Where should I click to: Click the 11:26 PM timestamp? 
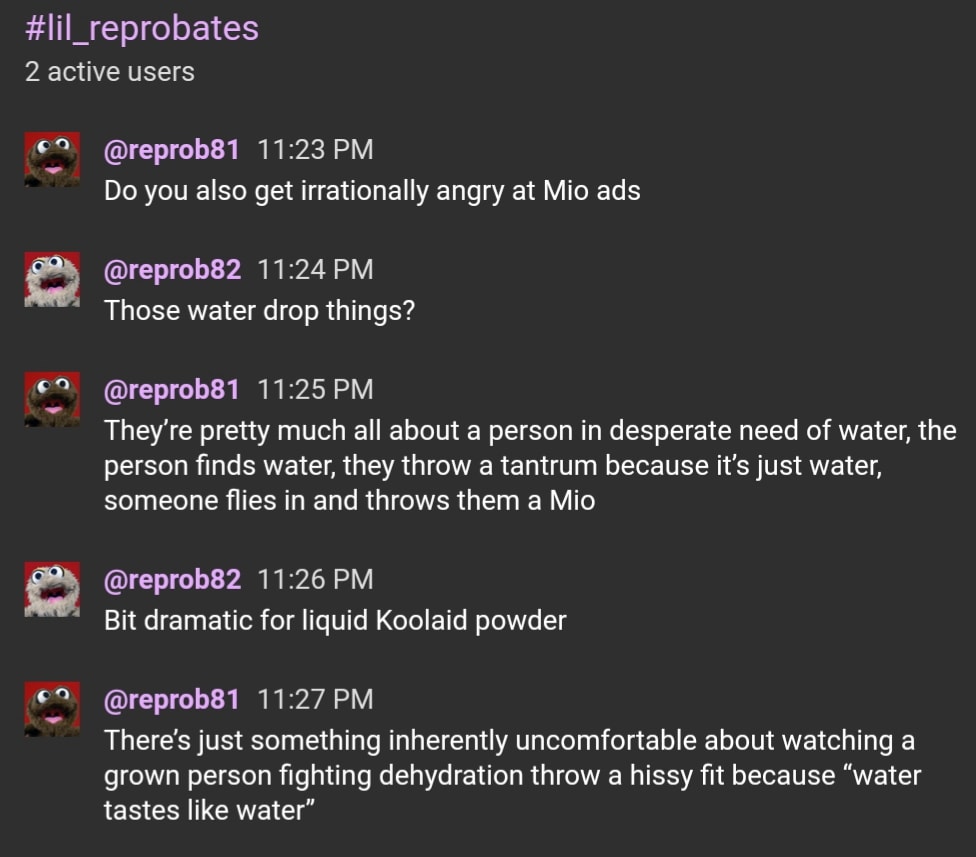click(x=315, y=580)
